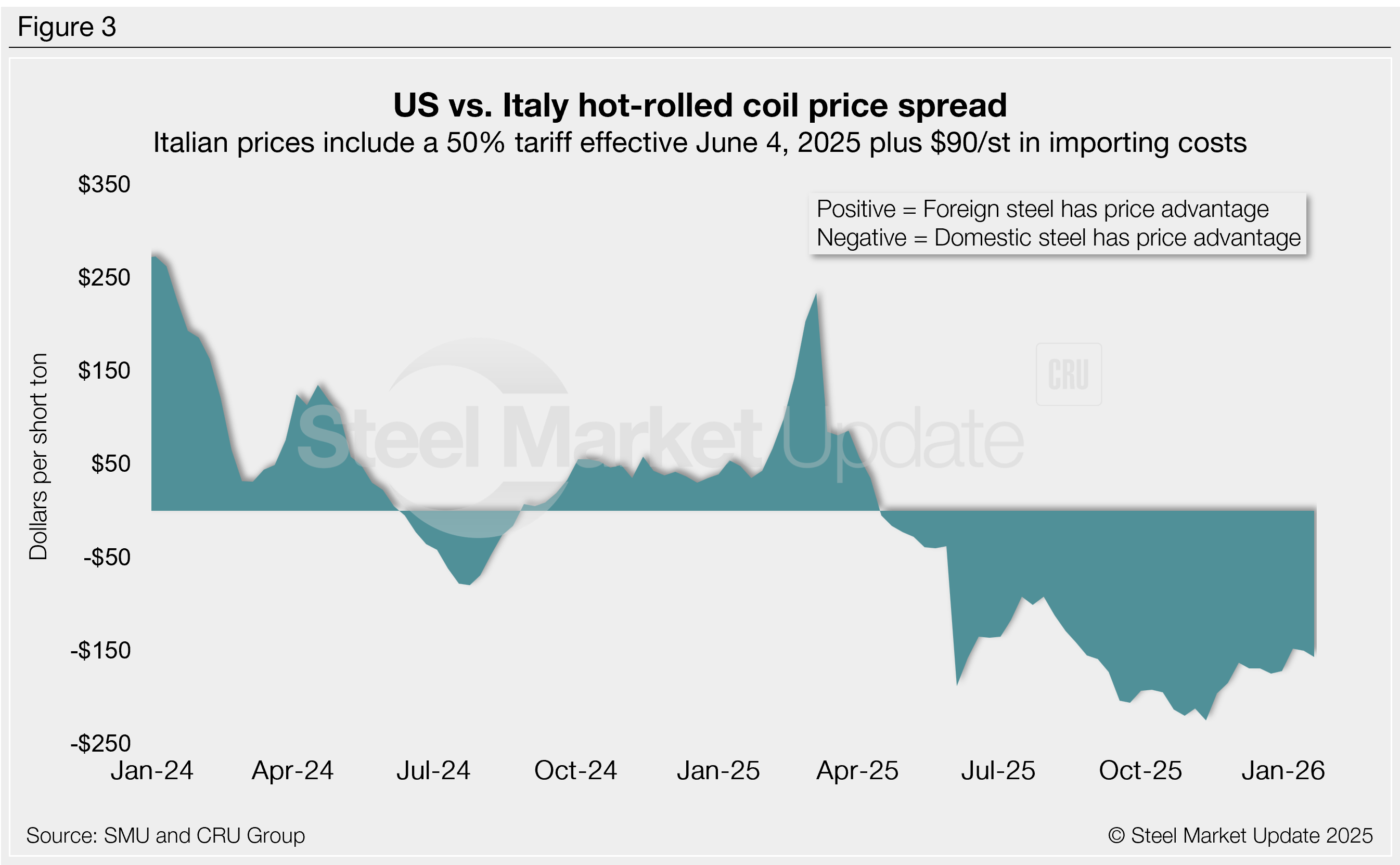
Task: Click the "Positive = Foreign steel" legend line
Action: pyautogui.click(x=1042, y=209)
